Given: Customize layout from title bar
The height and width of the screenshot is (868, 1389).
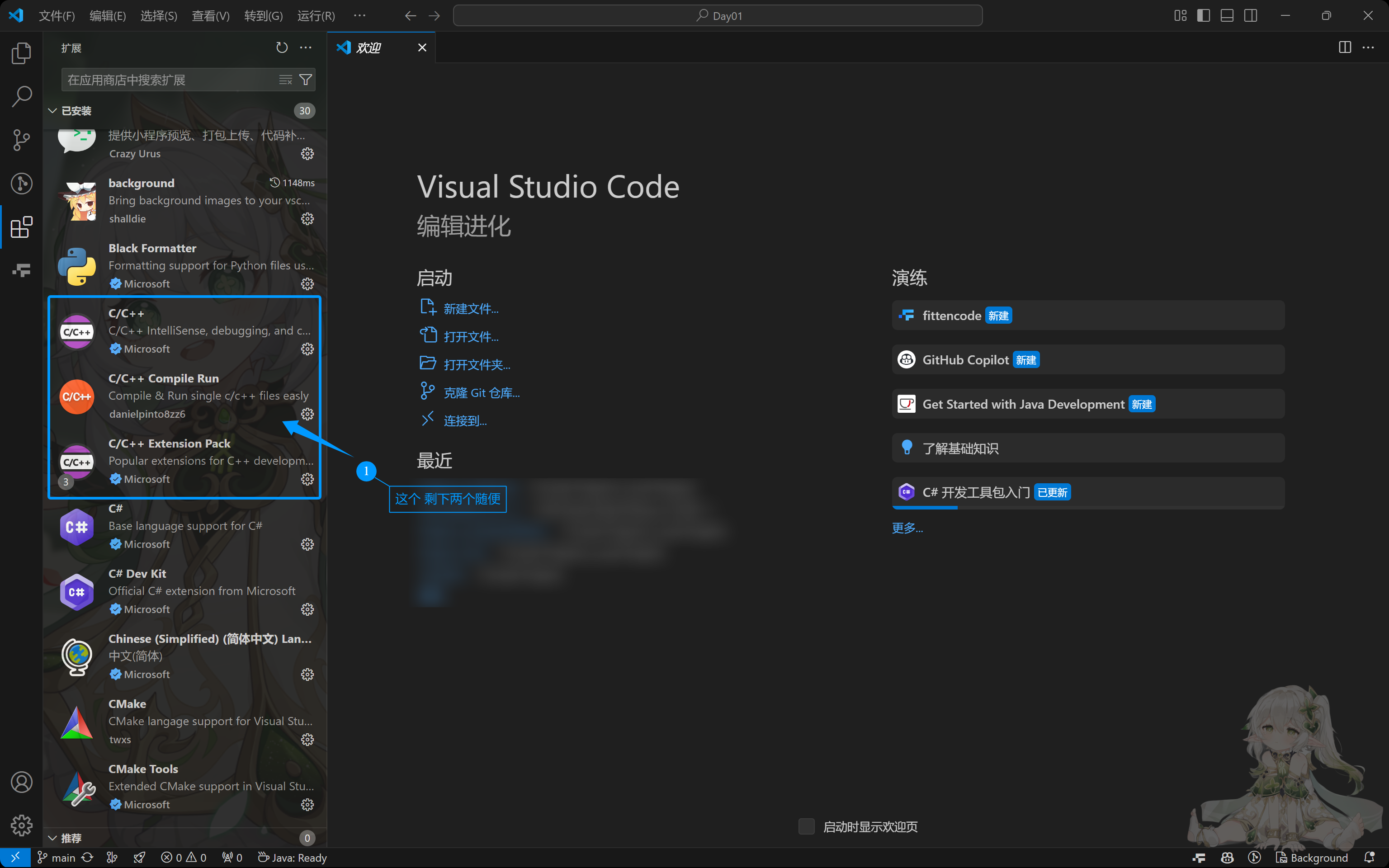Looking at the screenshot, I should (x=1180, y=15).
